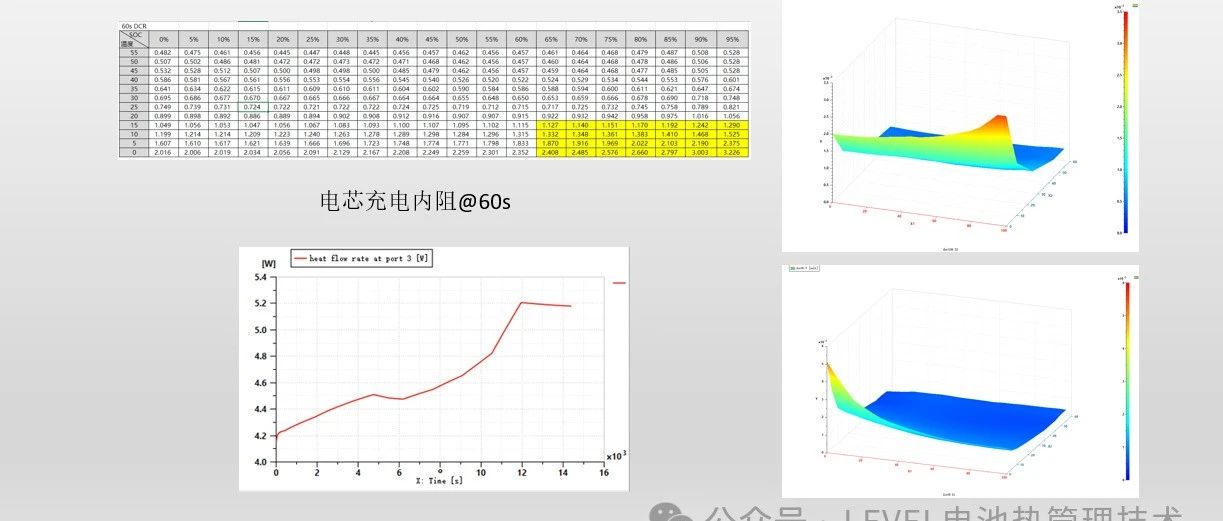The image size is (1223, 521).
Task: Click the outlined cell with value 0.724
Action: (253, 107)
